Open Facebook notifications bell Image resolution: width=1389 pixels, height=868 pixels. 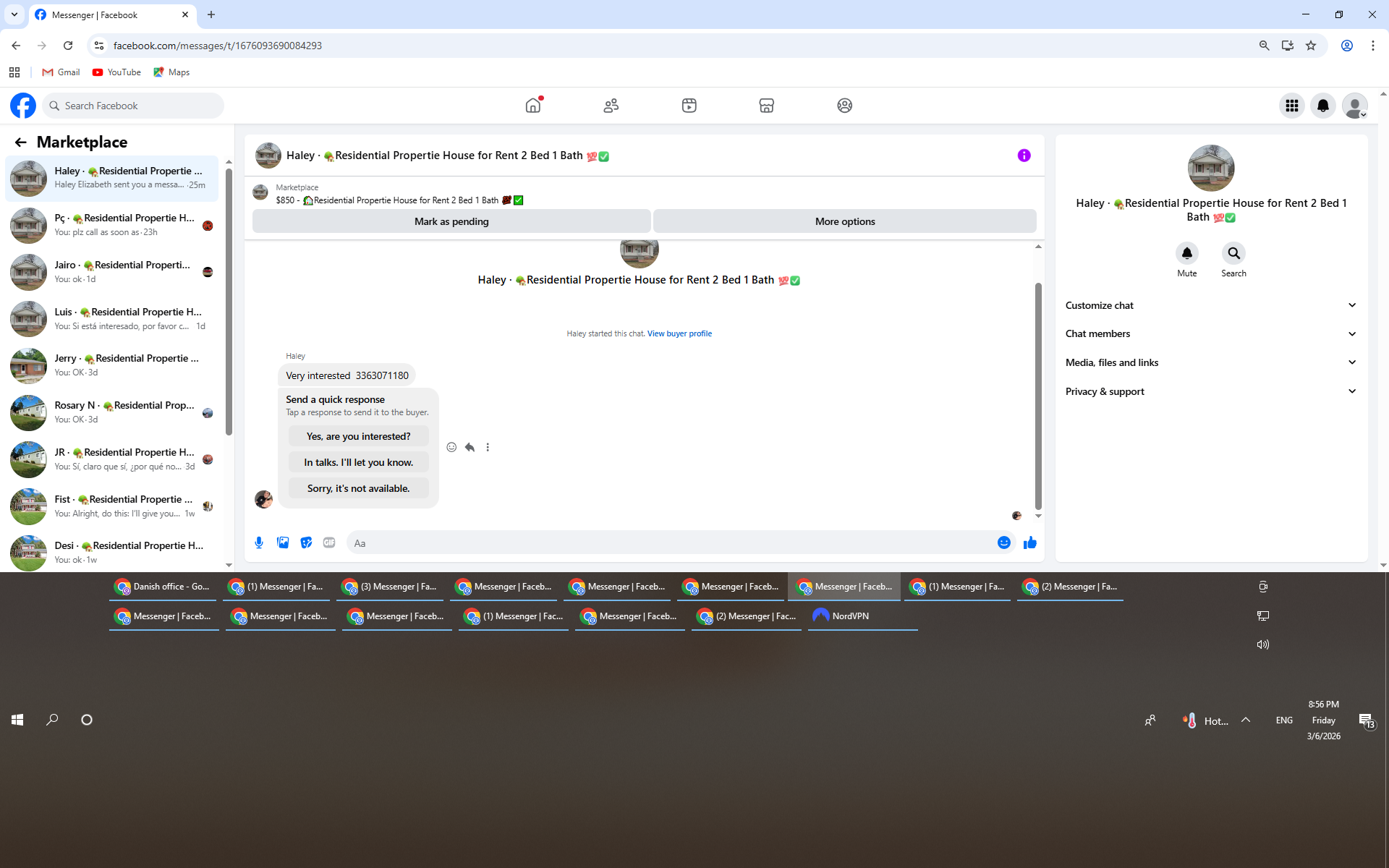point(1322,106)
